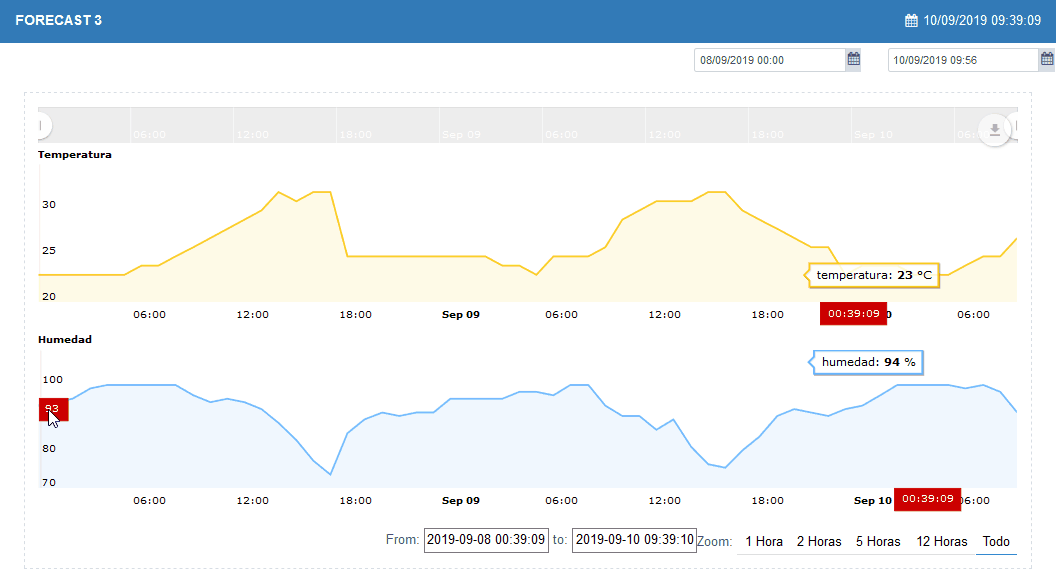Click 30 on the Temperatura axis

(x=48, y=205)
